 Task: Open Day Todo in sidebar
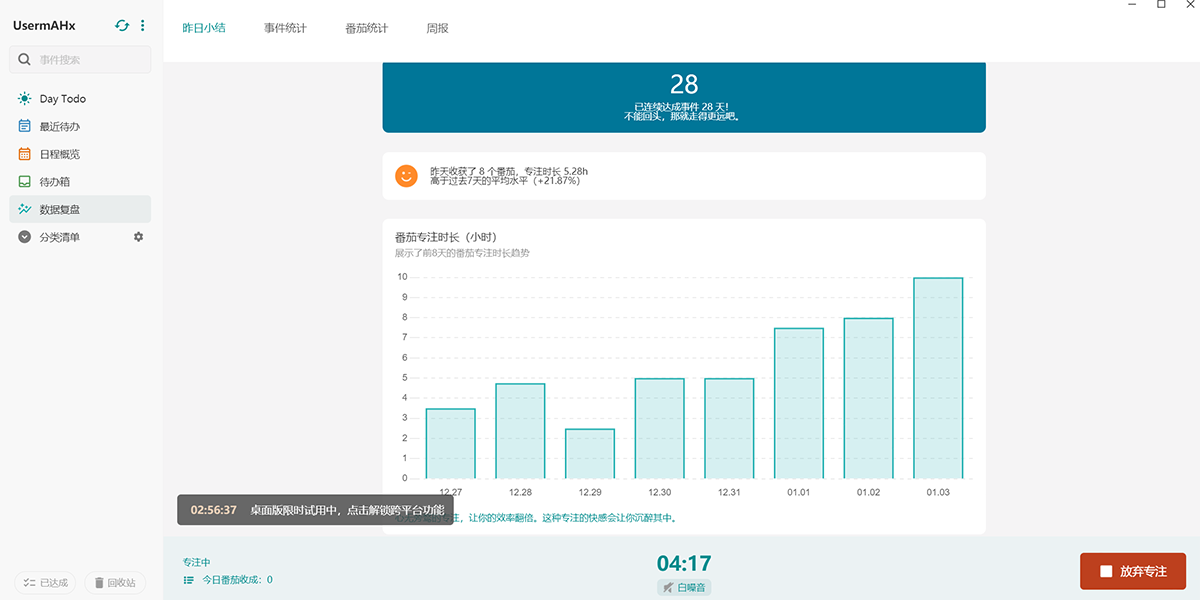(x=62, y=99)
